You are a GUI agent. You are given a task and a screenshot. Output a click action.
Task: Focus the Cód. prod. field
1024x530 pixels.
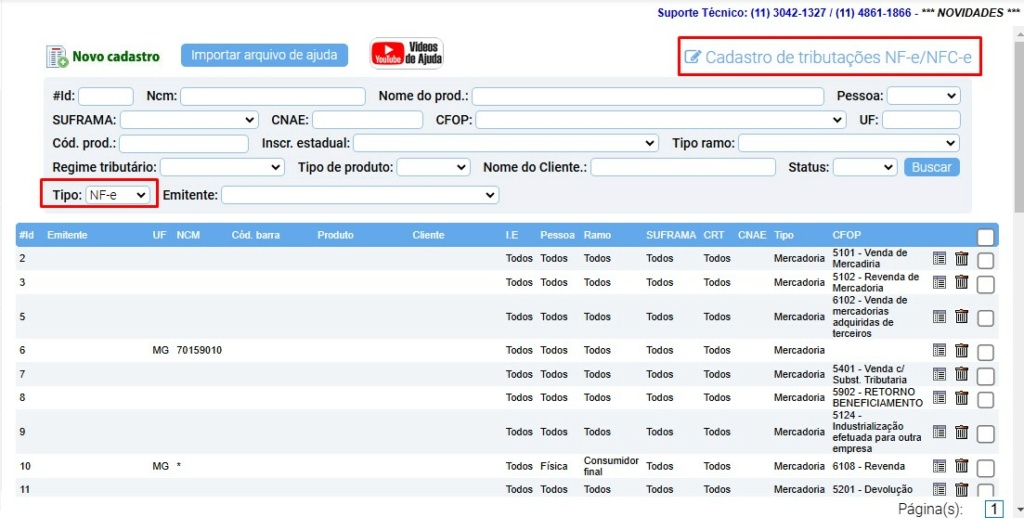[x=184, y=144]
